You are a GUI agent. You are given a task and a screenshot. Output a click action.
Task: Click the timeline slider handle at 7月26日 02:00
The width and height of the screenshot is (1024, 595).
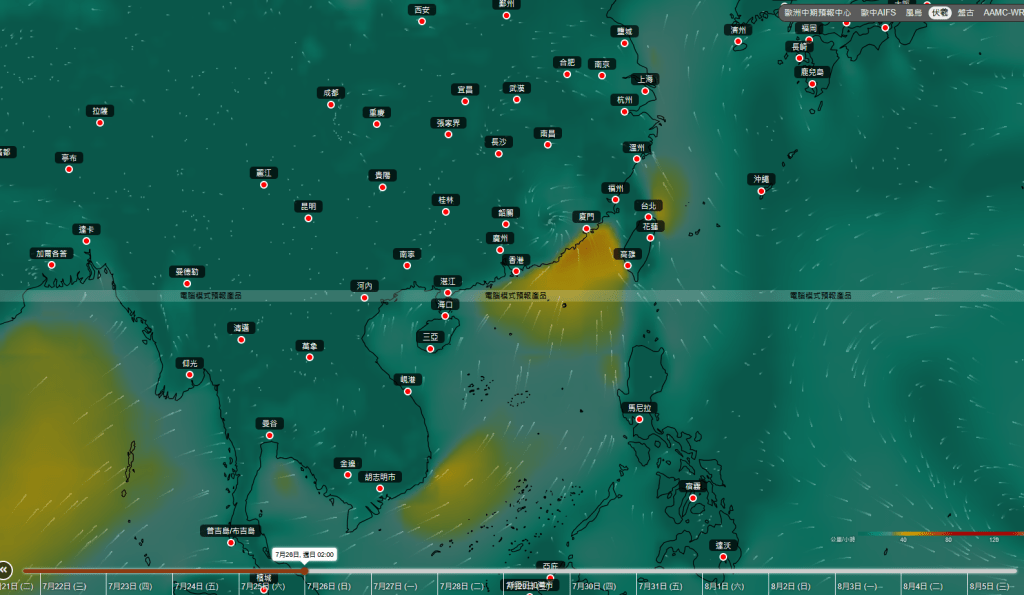coord(304,571)
